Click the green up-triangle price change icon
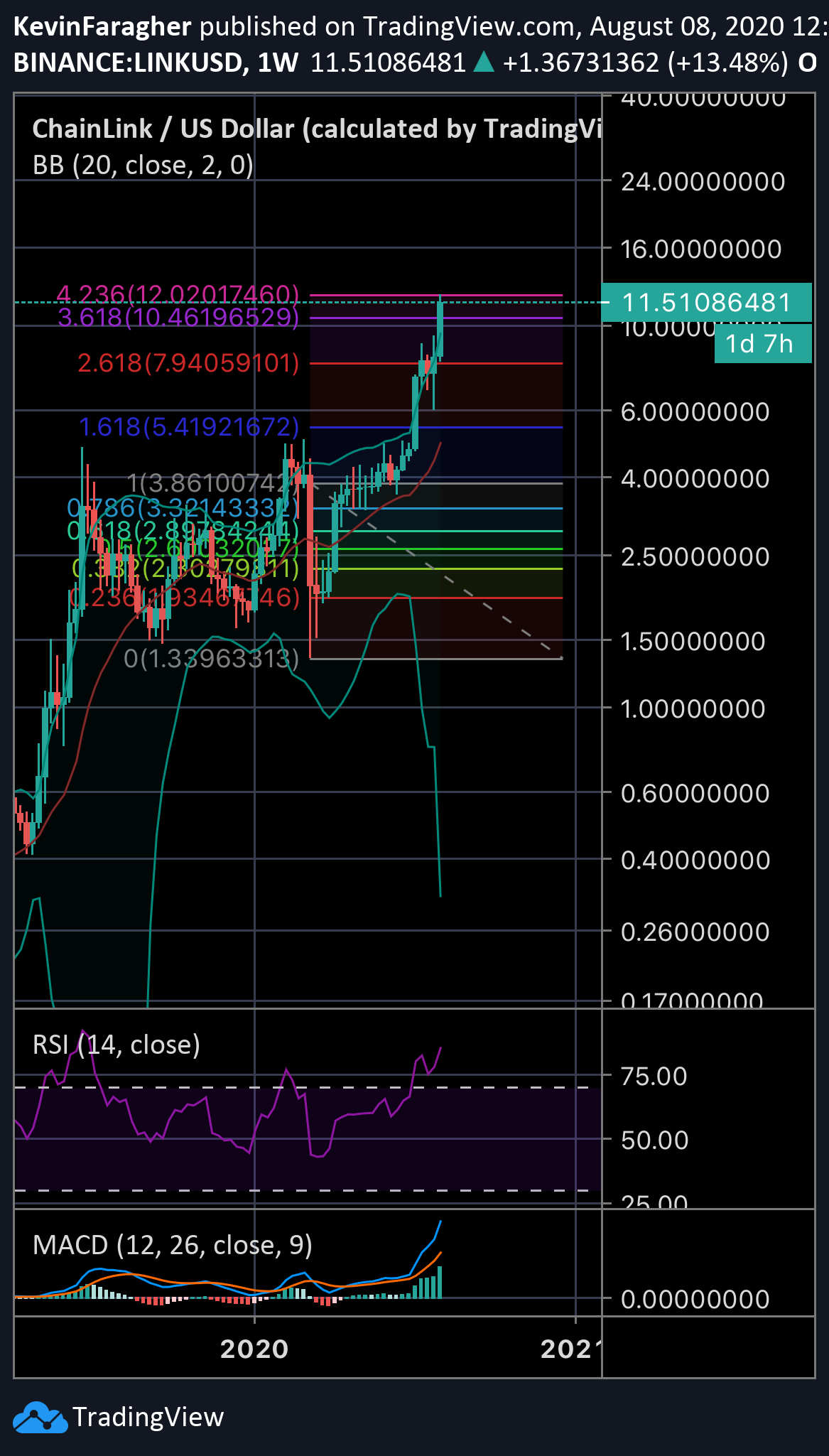The height and width of the screenshot is (1456, 829). click(484, 63)
